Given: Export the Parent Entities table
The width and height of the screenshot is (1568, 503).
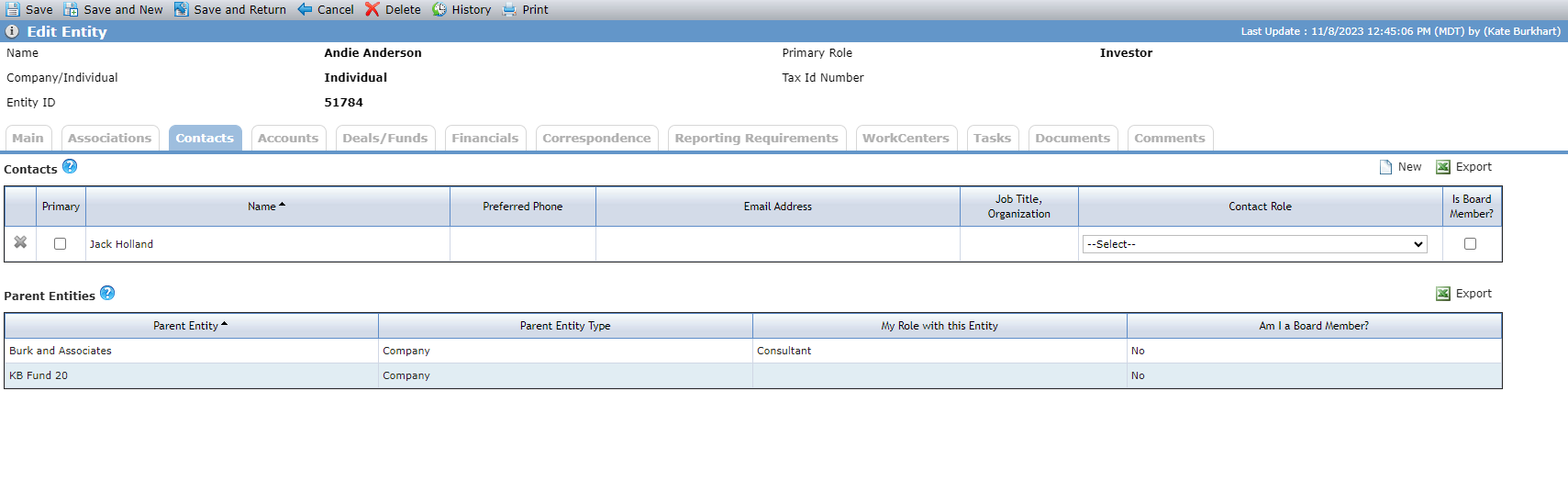Looking at the screenshot, I should (x=1463, y=294).
